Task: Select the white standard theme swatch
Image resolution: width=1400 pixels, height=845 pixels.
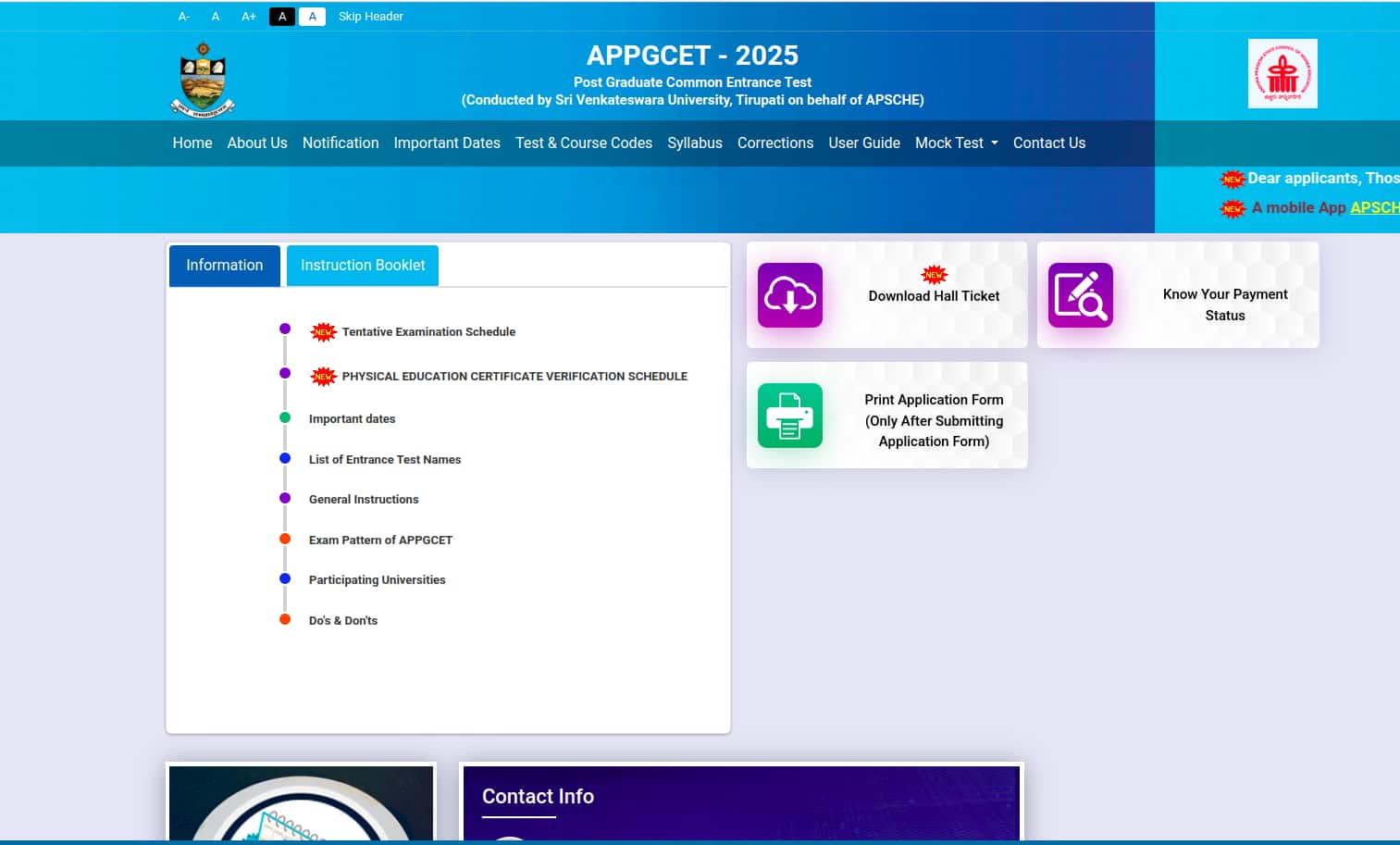Action: point(312,17)
